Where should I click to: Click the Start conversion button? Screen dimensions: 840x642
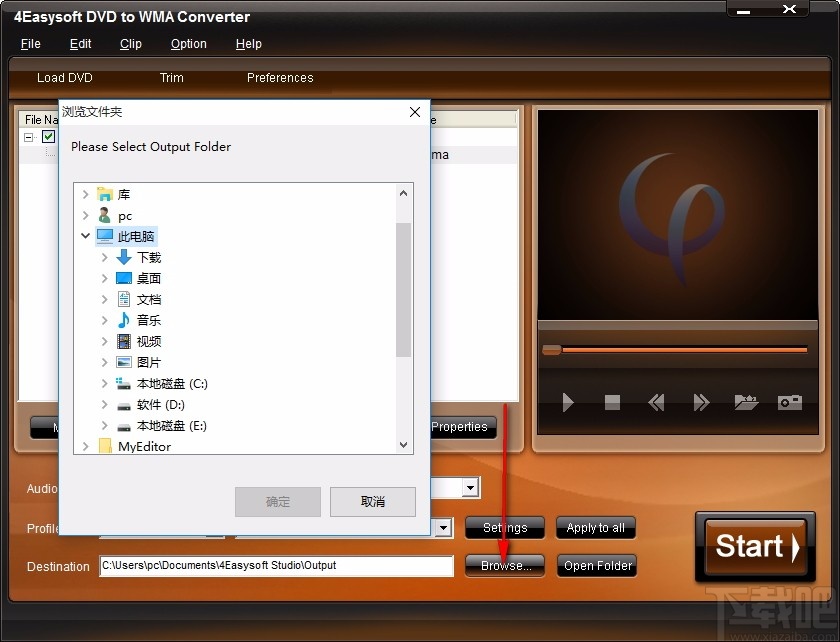755,548
